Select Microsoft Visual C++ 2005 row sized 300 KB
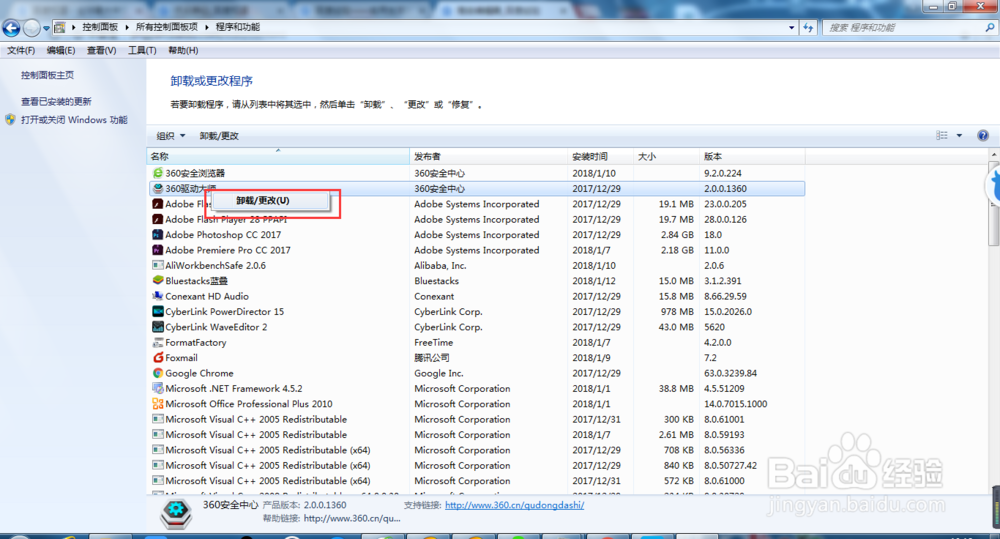 (x=476, y=419)
